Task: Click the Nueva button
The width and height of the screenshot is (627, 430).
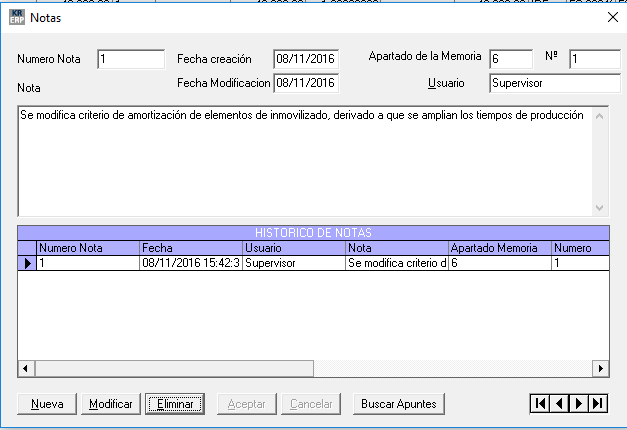Action: pos(47,404)
